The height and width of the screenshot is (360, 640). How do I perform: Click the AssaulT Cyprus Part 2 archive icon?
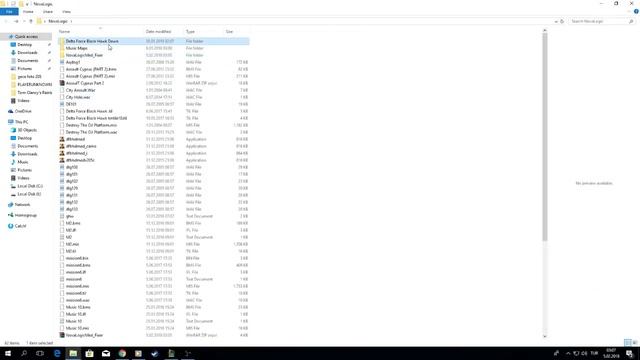pyautogui.click(x=62, y=83)
